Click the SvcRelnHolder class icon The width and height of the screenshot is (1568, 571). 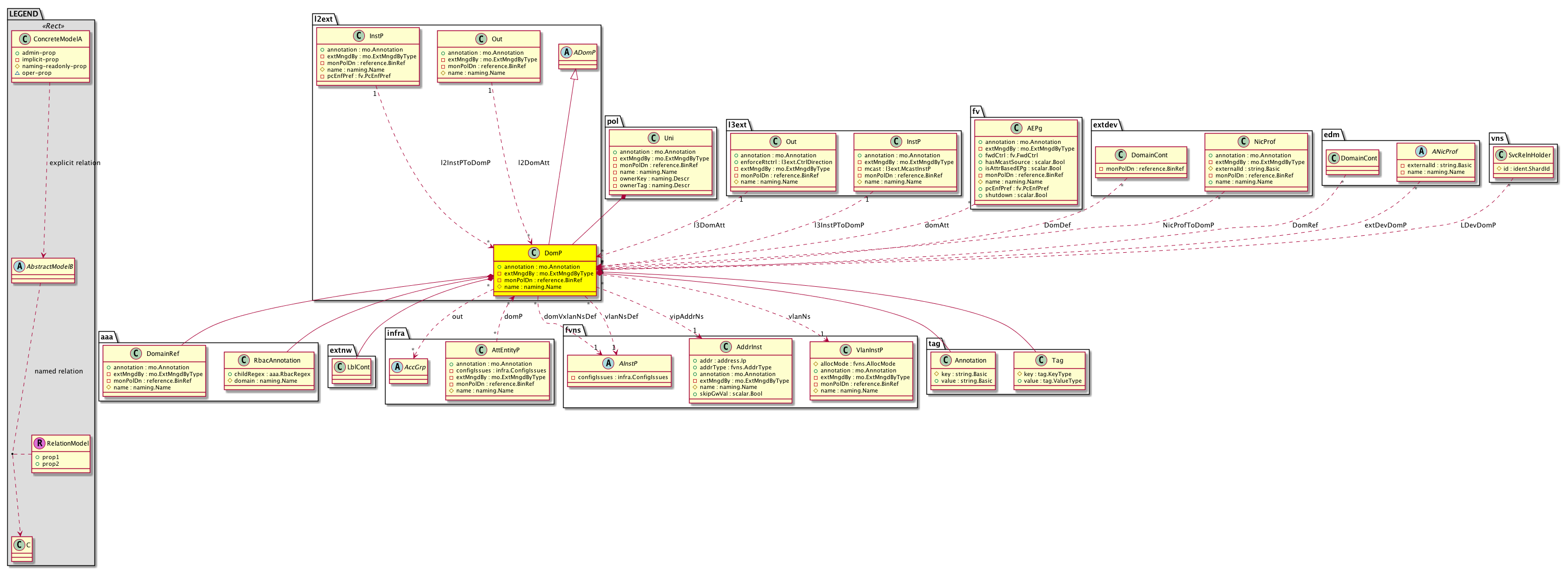pyautogui.click(x=1501, y=155)
